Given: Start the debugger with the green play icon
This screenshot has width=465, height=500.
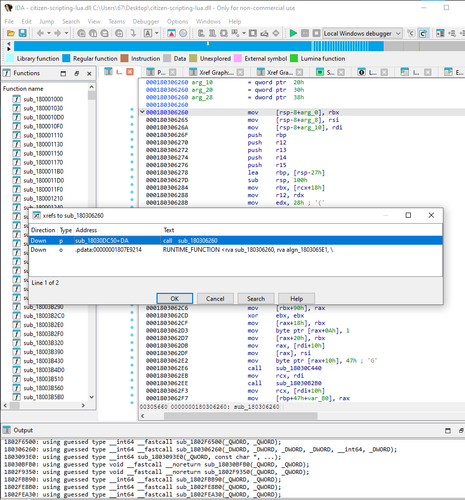Looking at the screenshot, I should tap(293, 33).
